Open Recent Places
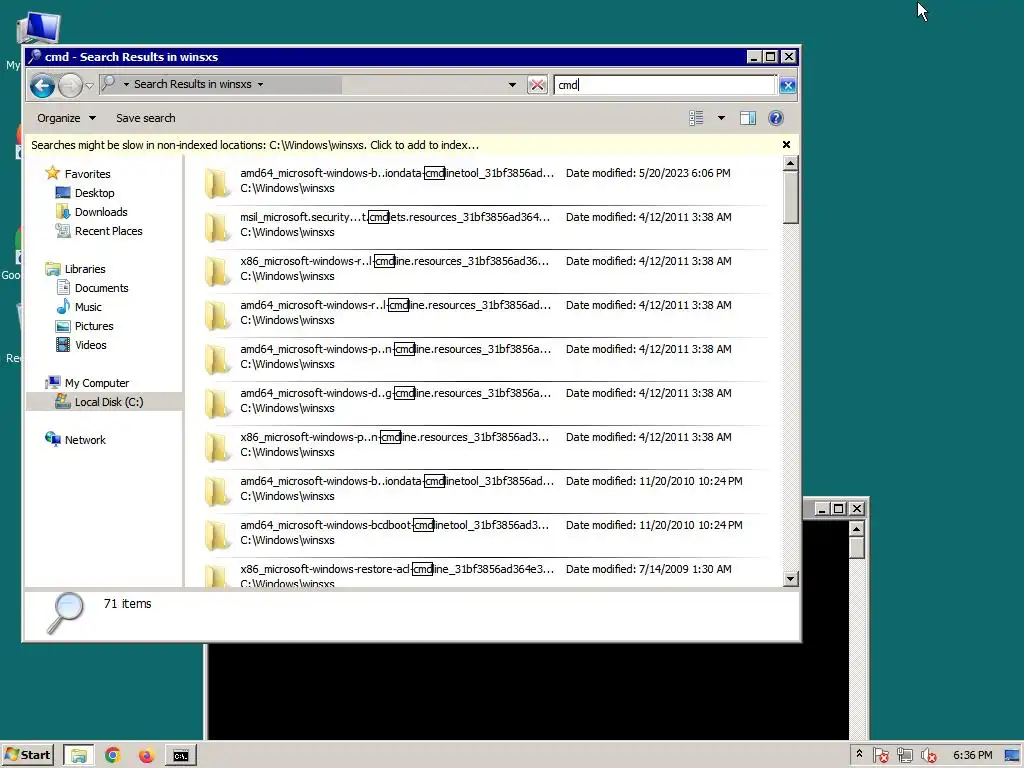The image size is (1024, 768). click(108, 231)
